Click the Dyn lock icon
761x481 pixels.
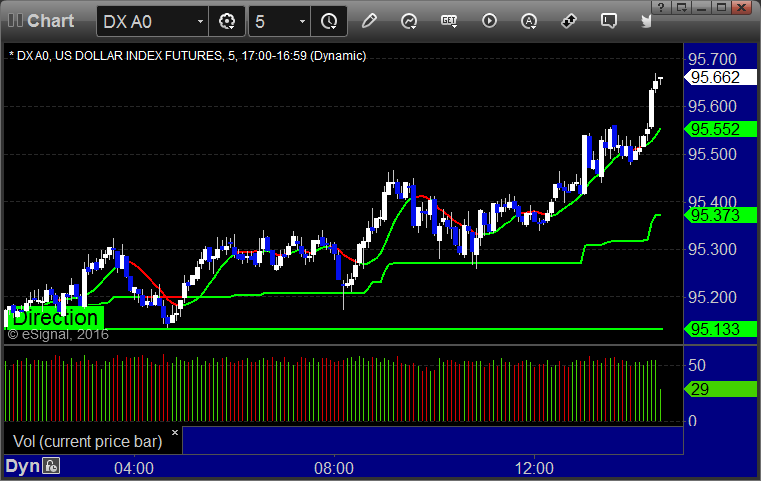click(51, 466)
